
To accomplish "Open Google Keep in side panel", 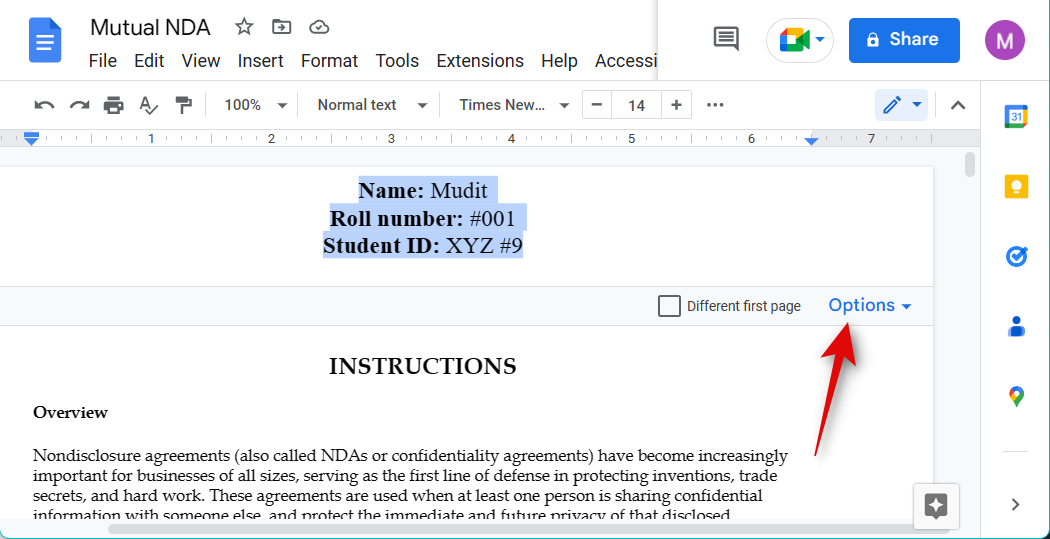I will 1016,187.
